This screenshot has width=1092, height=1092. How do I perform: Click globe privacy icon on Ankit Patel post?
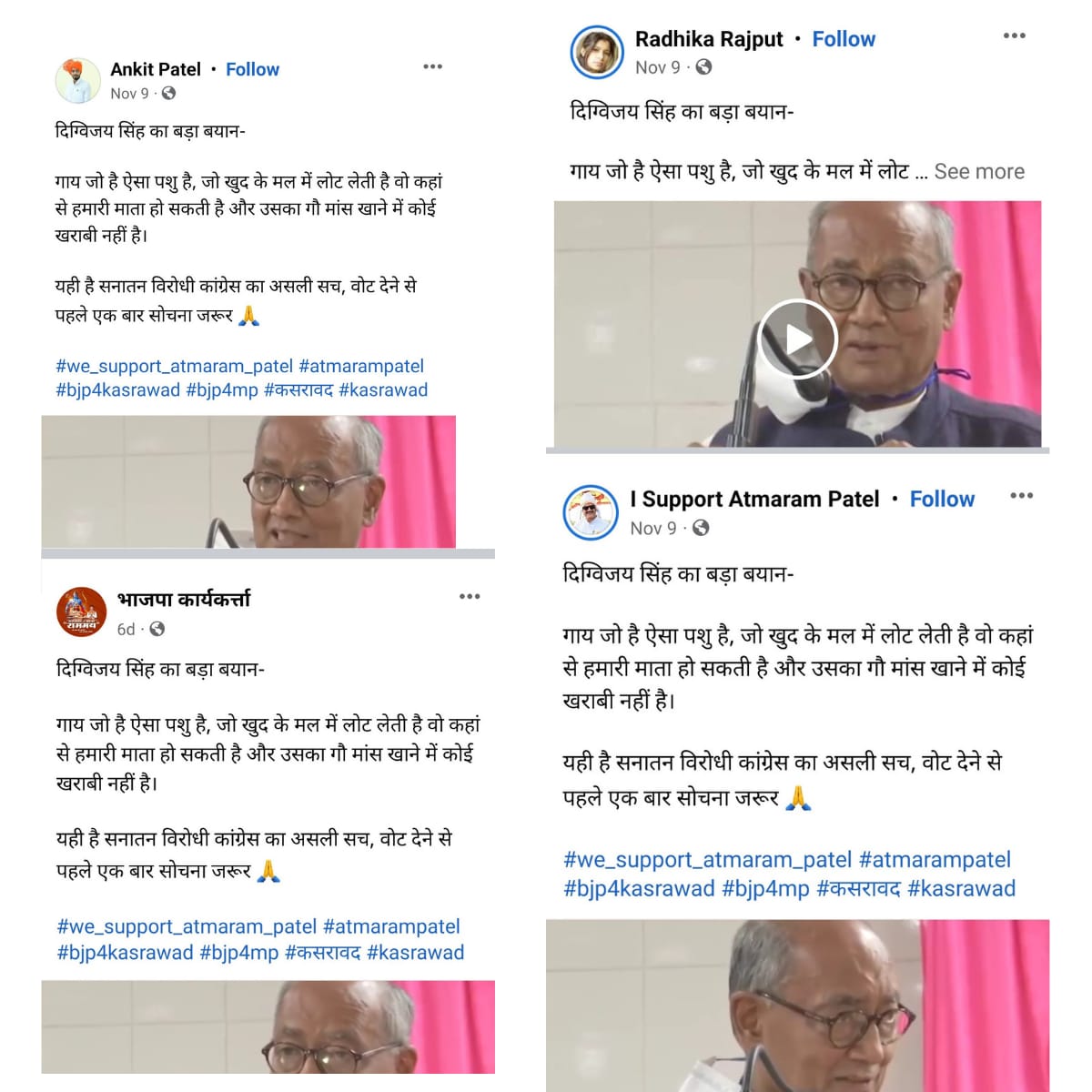[168, 93]
